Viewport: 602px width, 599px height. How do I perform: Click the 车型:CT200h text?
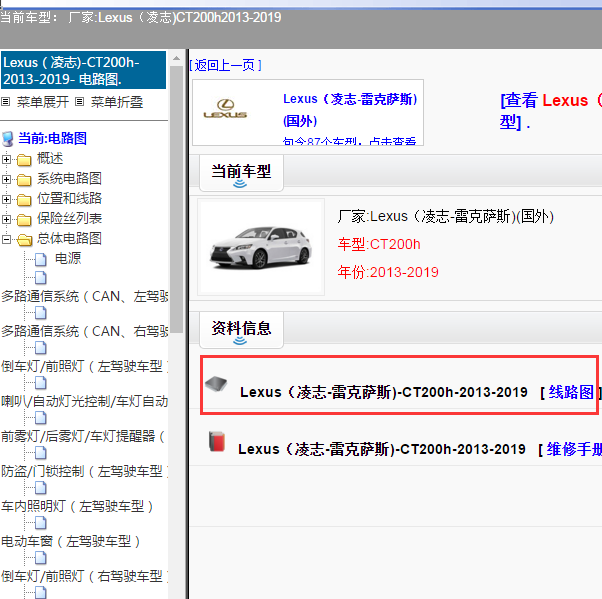[x=379, y=244]
